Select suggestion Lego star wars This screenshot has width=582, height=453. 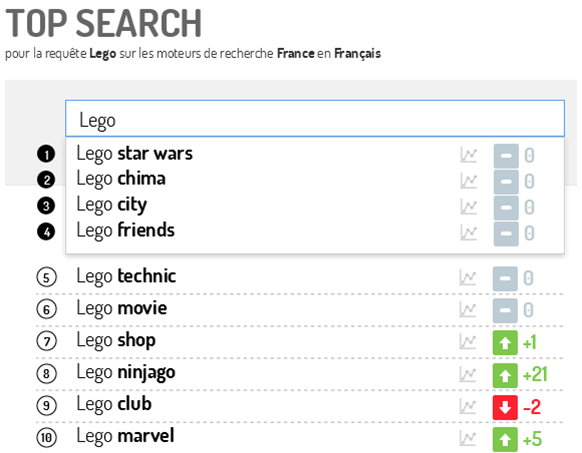click(x=134, y=154)
